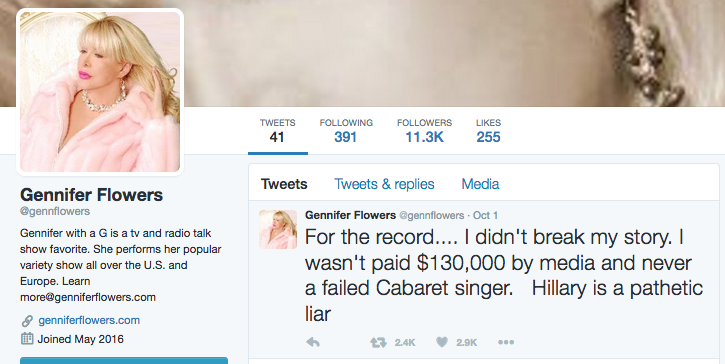Click the calendar icon beside Joined May 2016
Screen dimensions: 725x364
(x=27, y=339)
